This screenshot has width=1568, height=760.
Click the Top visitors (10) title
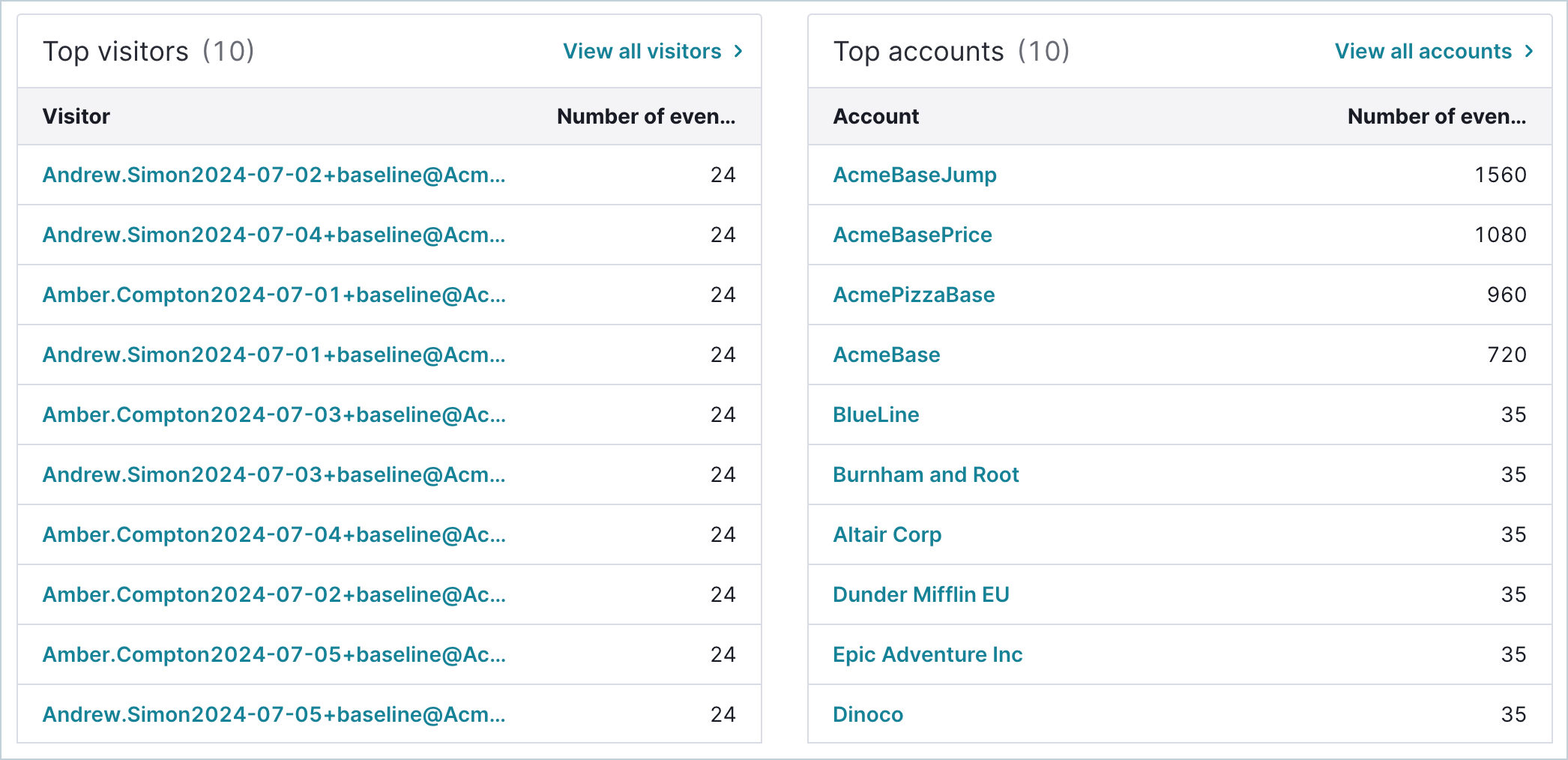[x=148, y=51]
